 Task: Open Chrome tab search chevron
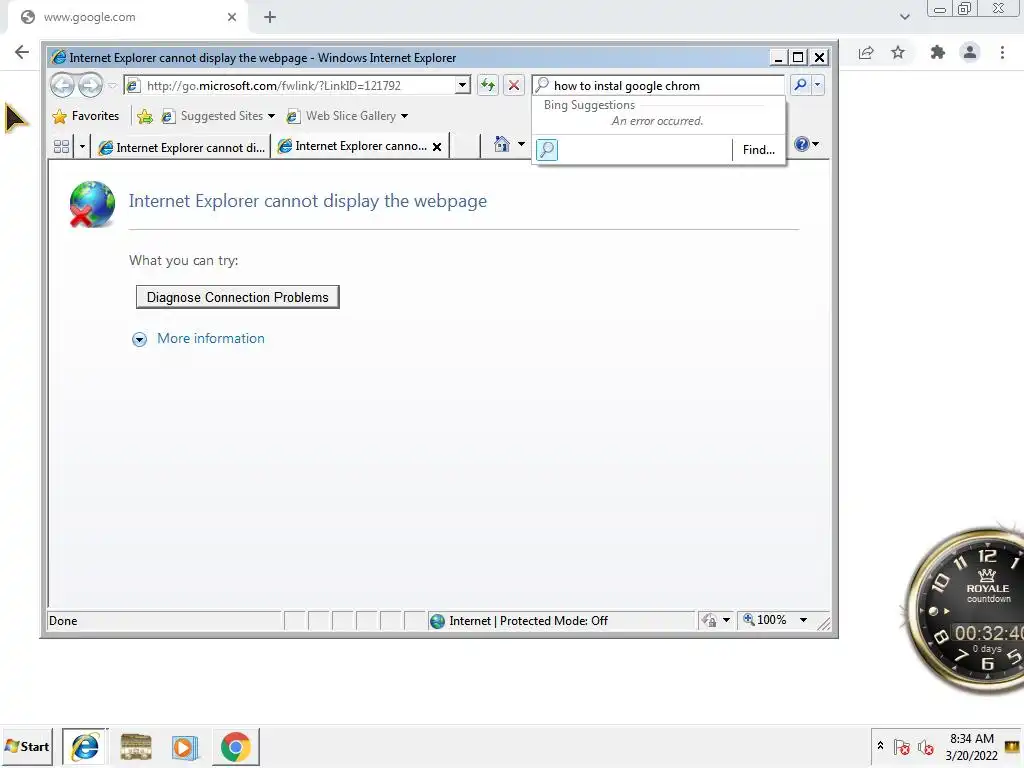coord(904,17)
